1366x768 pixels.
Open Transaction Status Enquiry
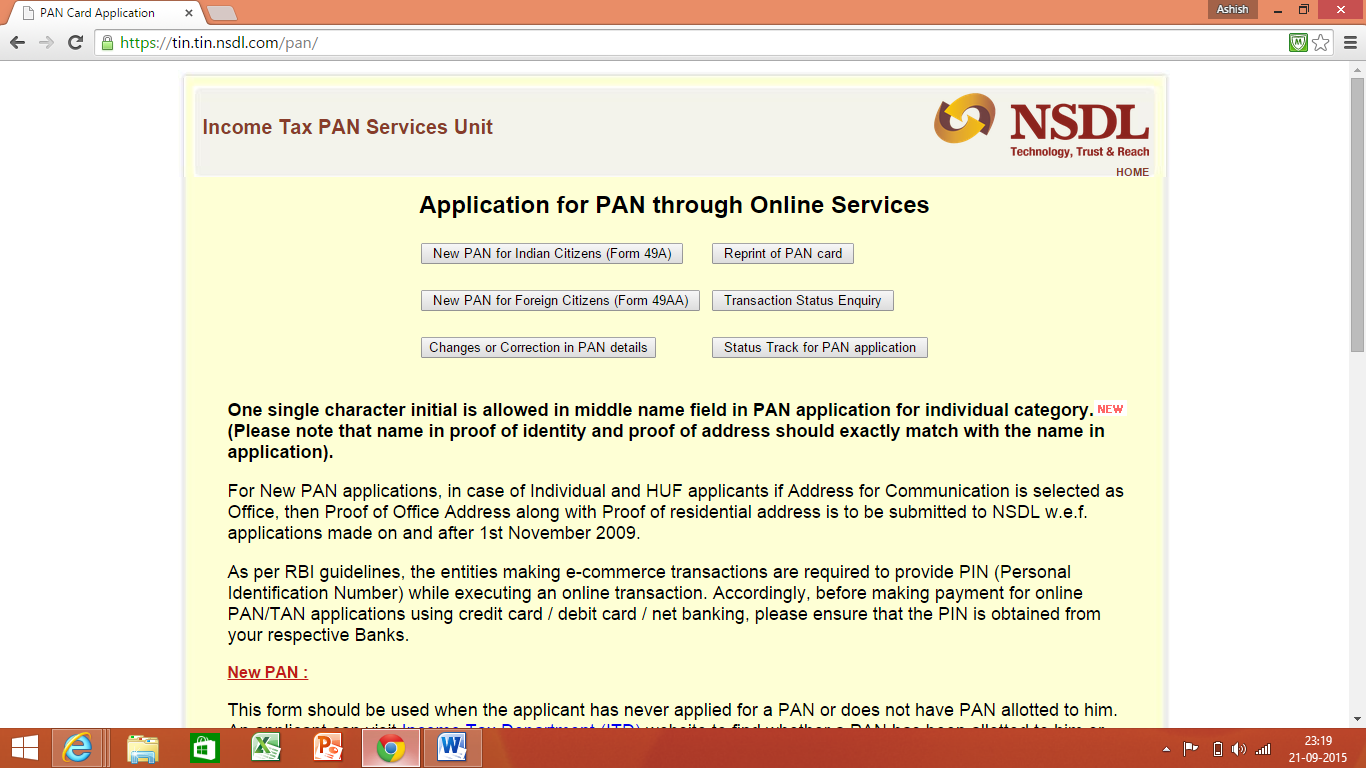pos(803,301)
